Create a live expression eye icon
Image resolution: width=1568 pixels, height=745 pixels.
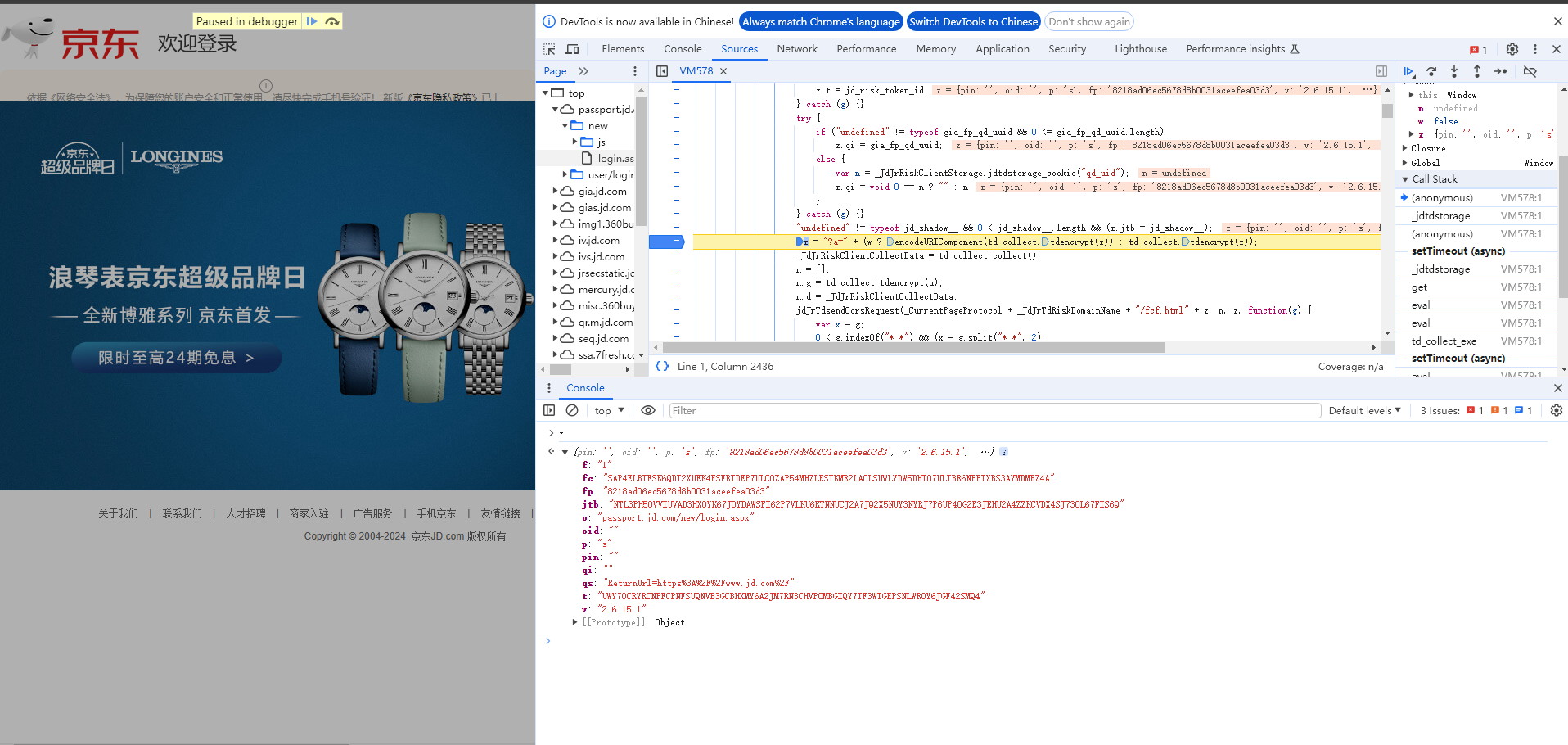coord(648,410)
